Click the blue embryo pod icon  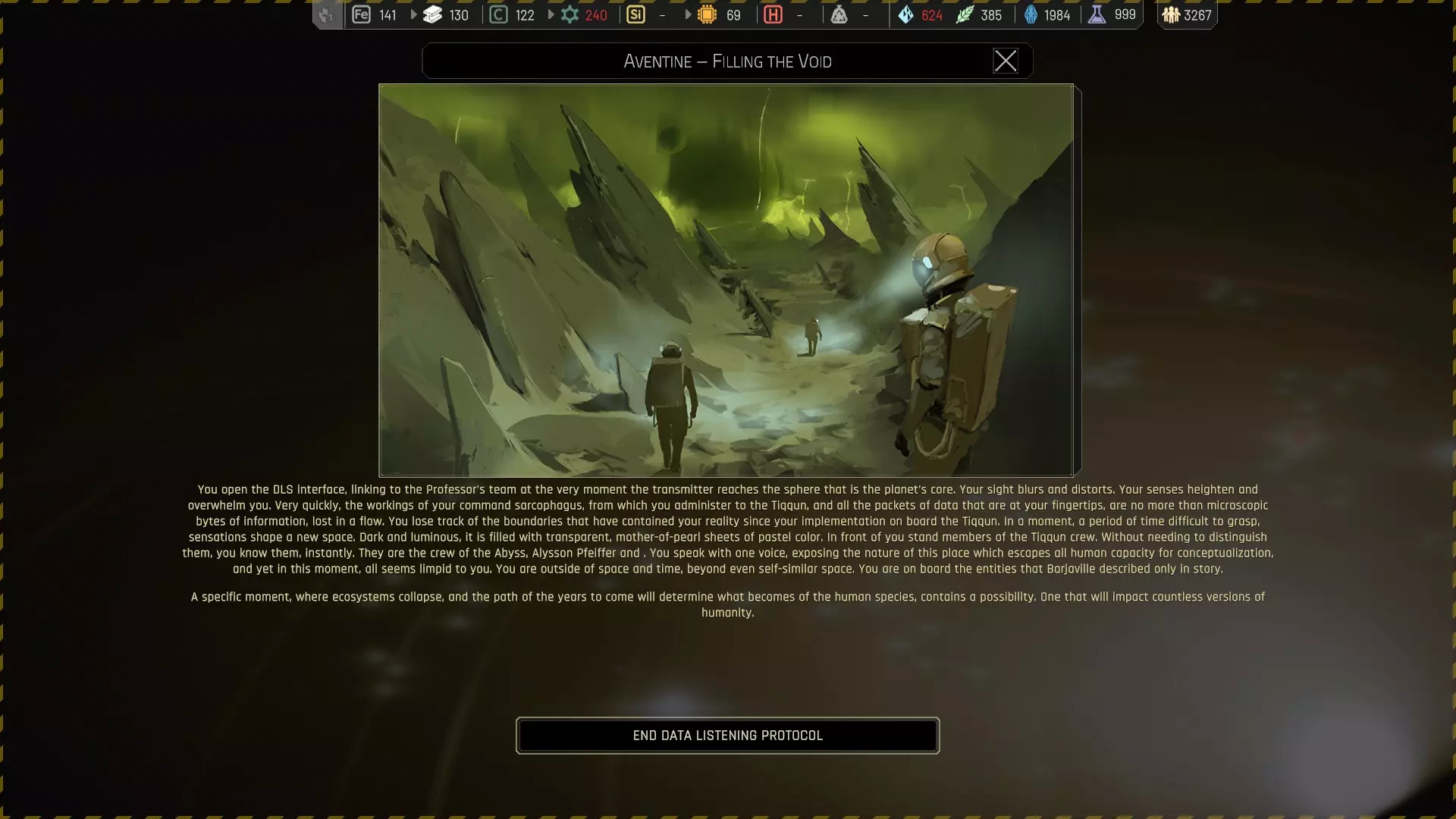[1031, 14]
